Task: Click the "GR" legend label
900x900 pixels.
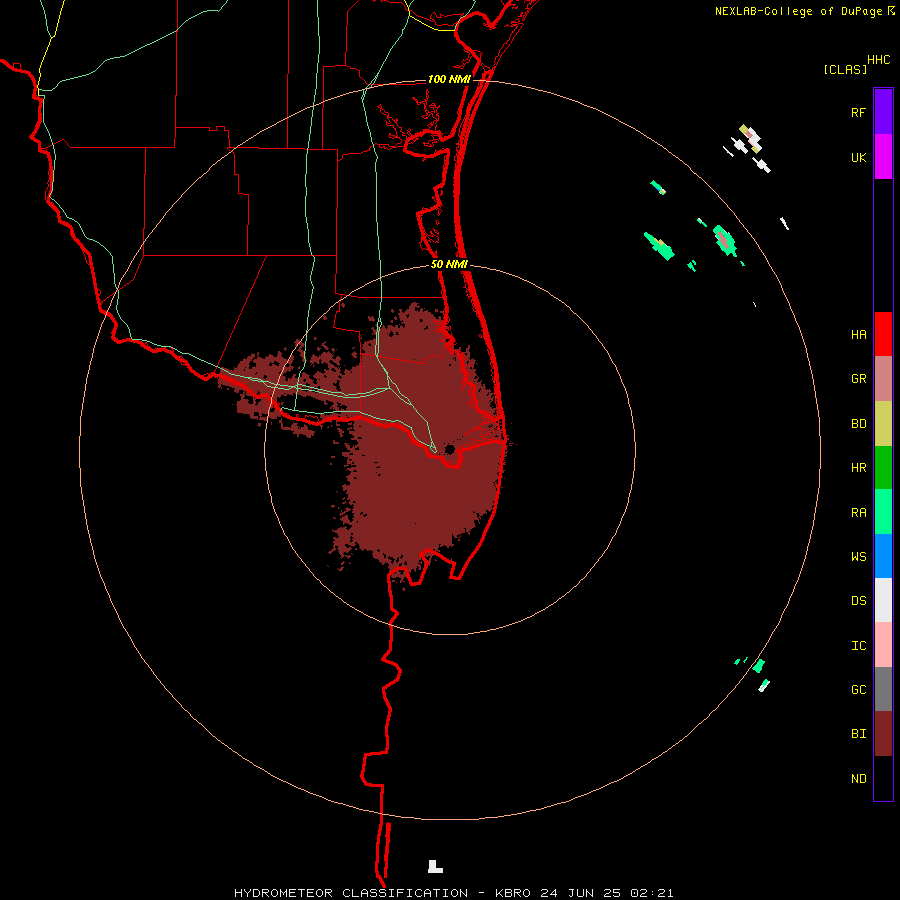Action: click(858, 379)
